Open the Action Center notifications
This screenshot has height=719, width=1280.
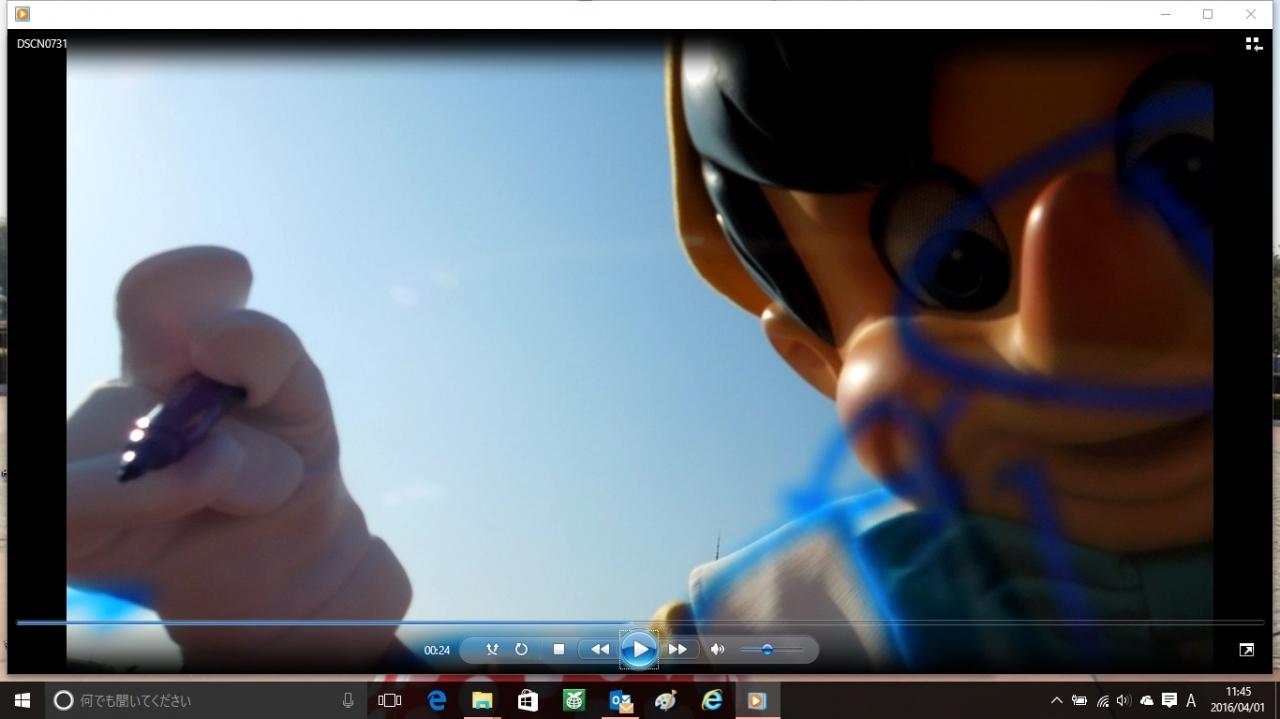tap(1169, 701)
